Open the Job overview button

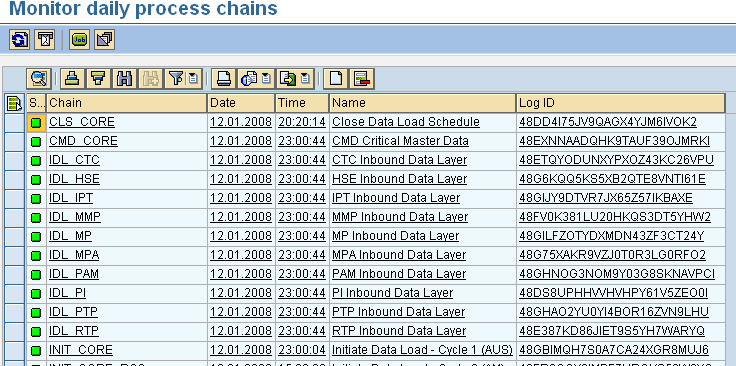point(79,40)
